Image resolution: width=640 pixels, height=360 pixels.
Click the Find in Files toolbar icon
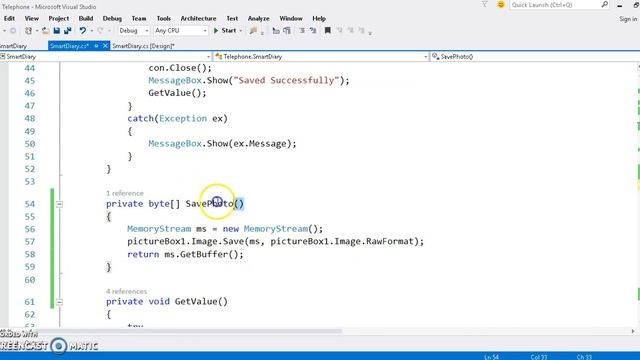253,31
